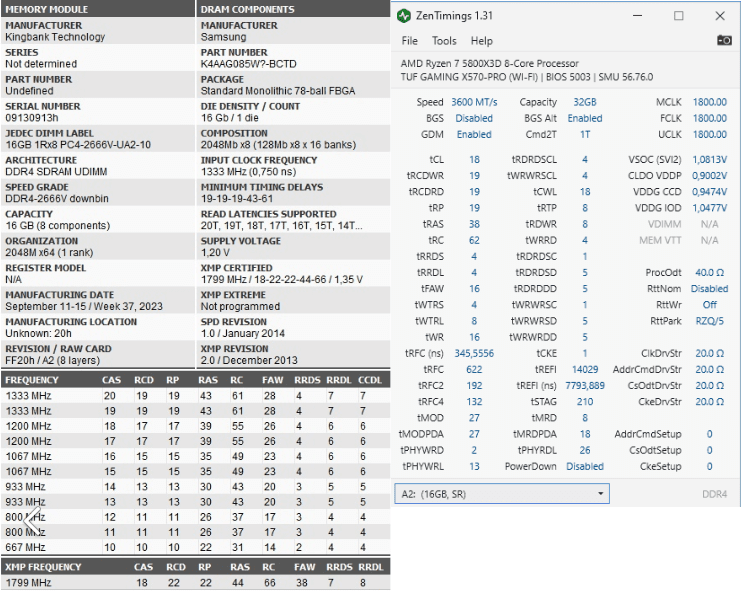Close the ZenTimings window
742x592 pixels.
[720, 16]
